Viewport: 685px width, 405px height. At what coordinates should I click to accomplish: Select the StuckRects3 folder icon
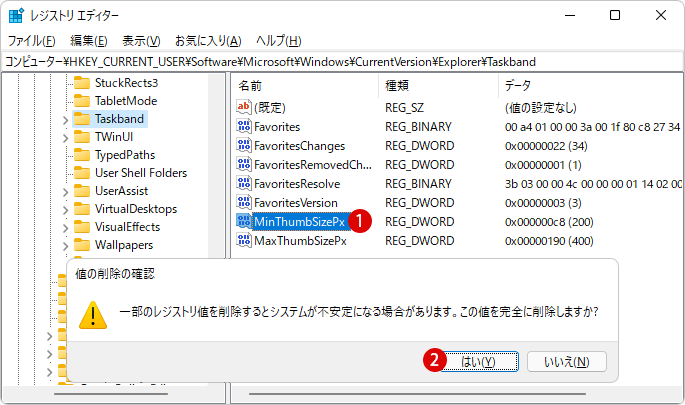pyautogui.click(x=82, y=83)
